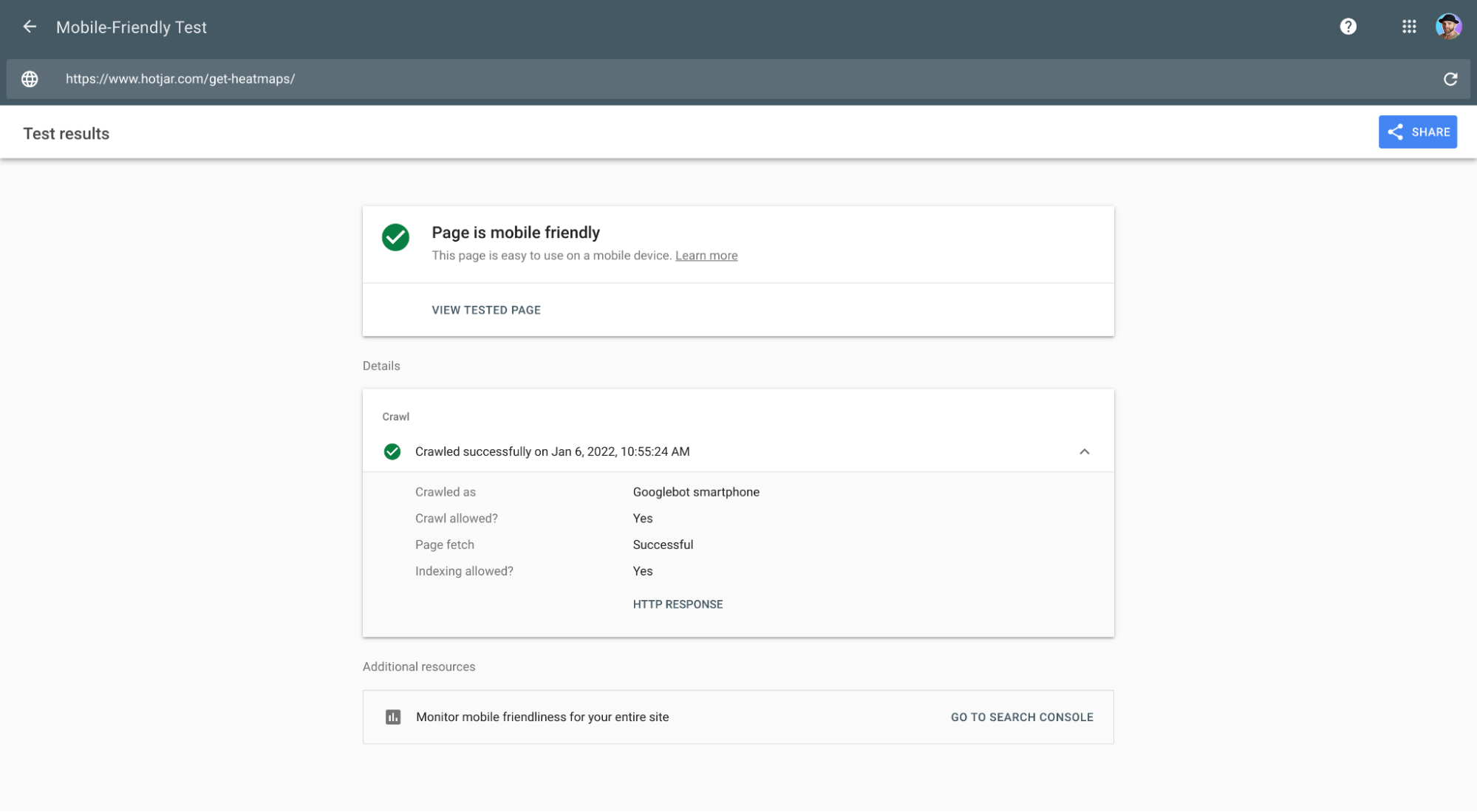Viewport: 1477px width, 812px height.
Task: Open the help question mark icon
Action: [1348, 27]
